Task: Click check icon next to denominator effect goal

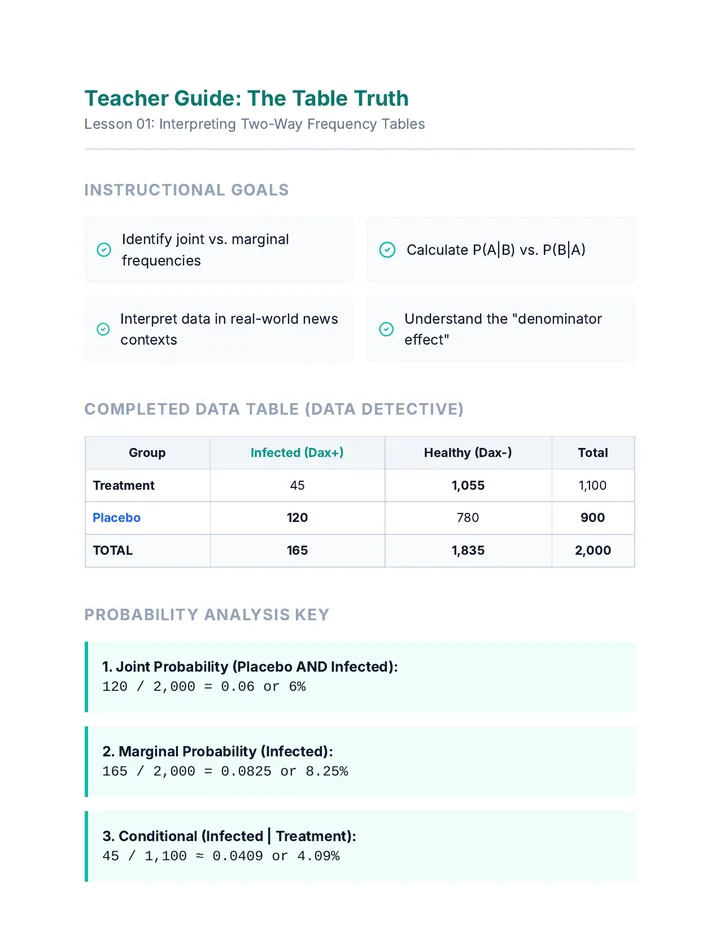Action: click(x=386, y=329)
